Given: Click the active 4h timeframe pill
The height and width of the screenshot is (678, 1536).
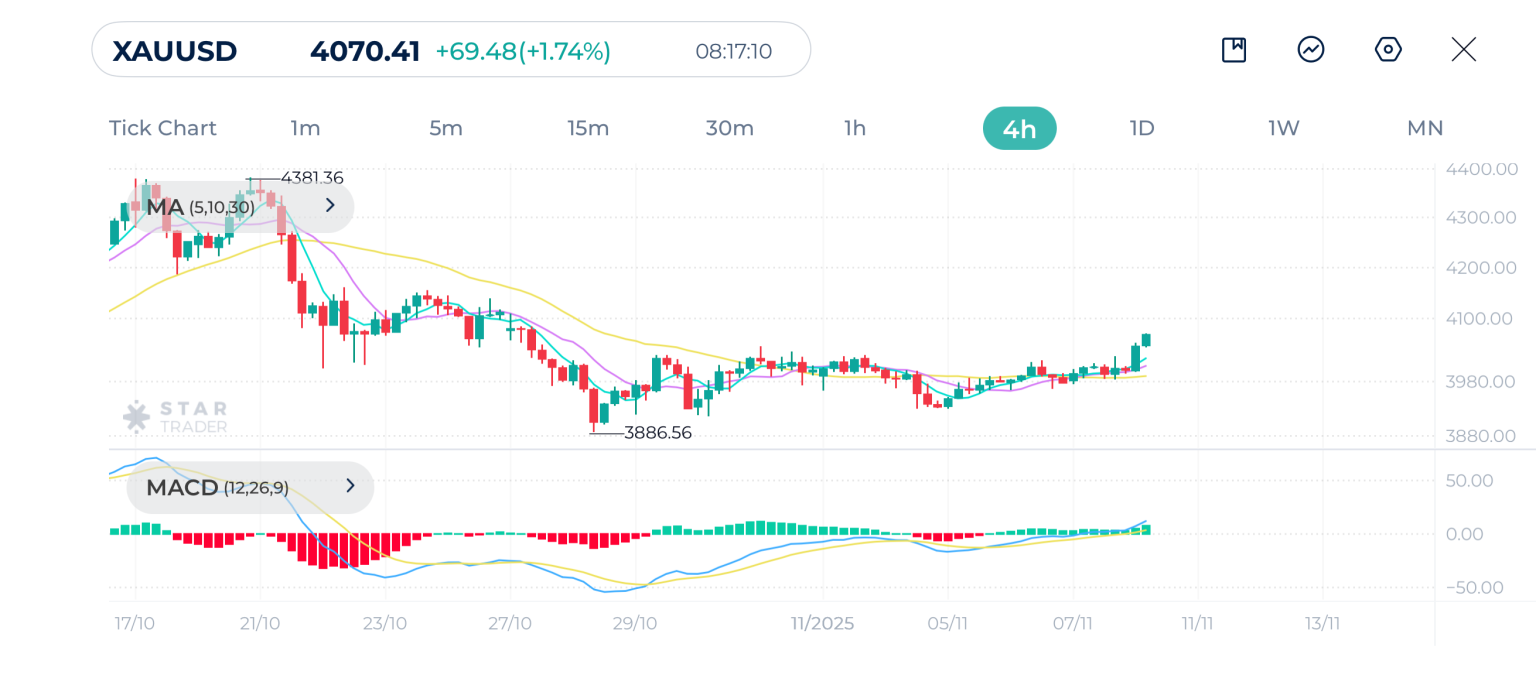Looking at the screenshot, I should point(1019,128).
